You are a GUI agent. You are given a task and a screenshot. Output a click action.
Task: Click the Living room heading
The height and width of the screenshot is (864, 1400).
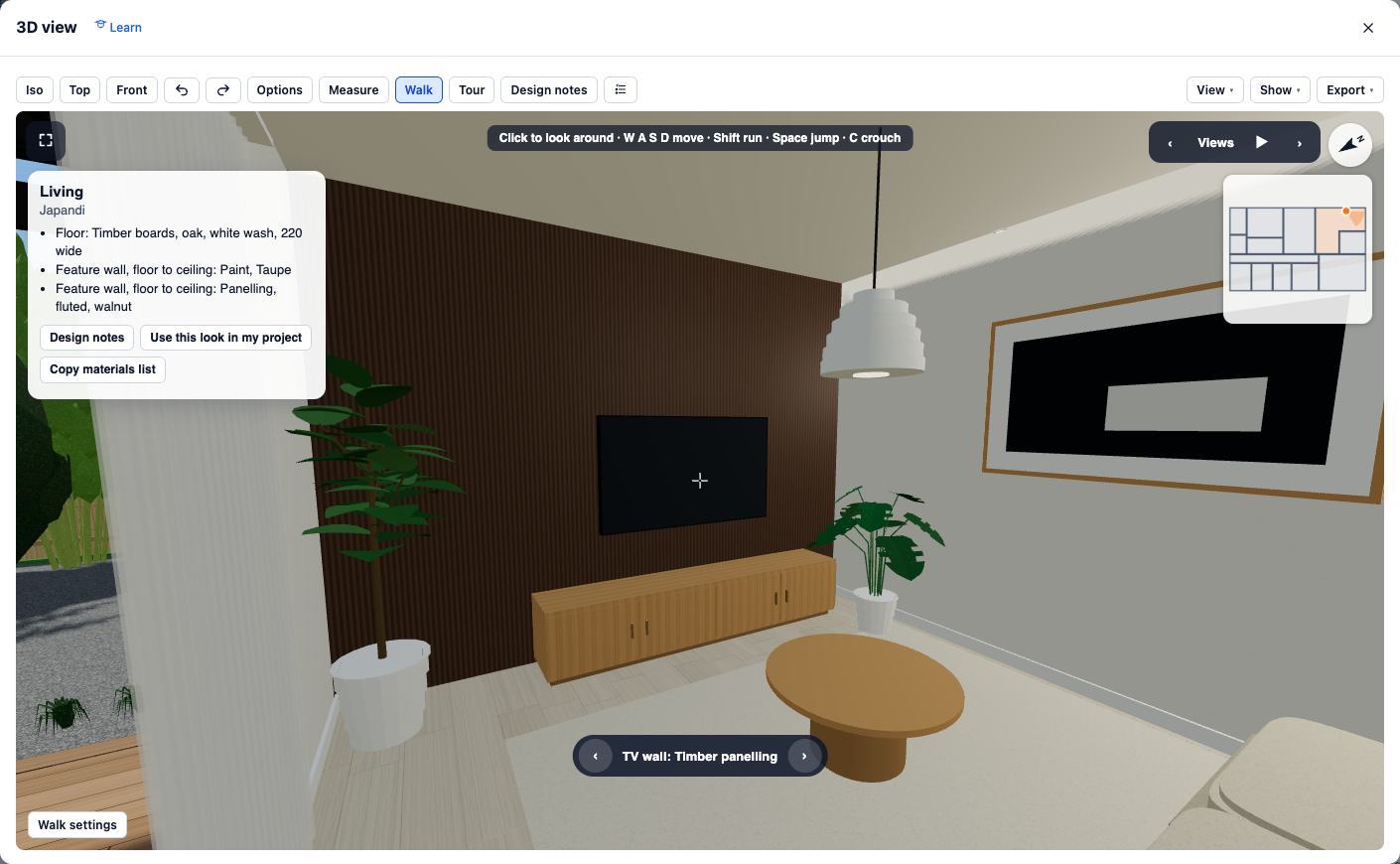coord(62,192)
